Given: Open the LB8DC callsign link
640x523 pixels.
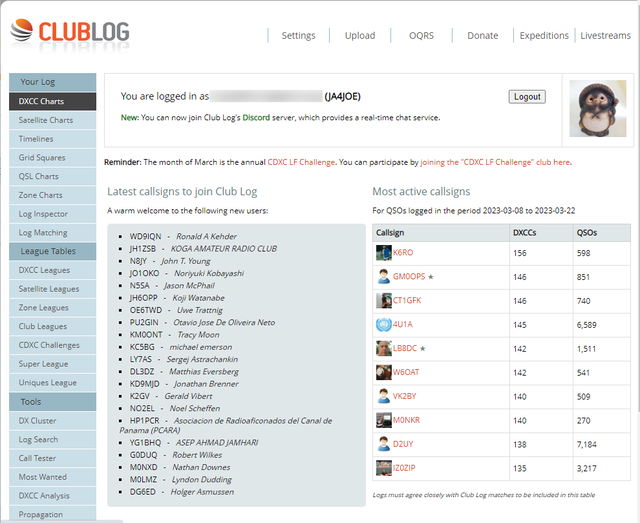Looking at the screenshot, I should tap(405, 348).
